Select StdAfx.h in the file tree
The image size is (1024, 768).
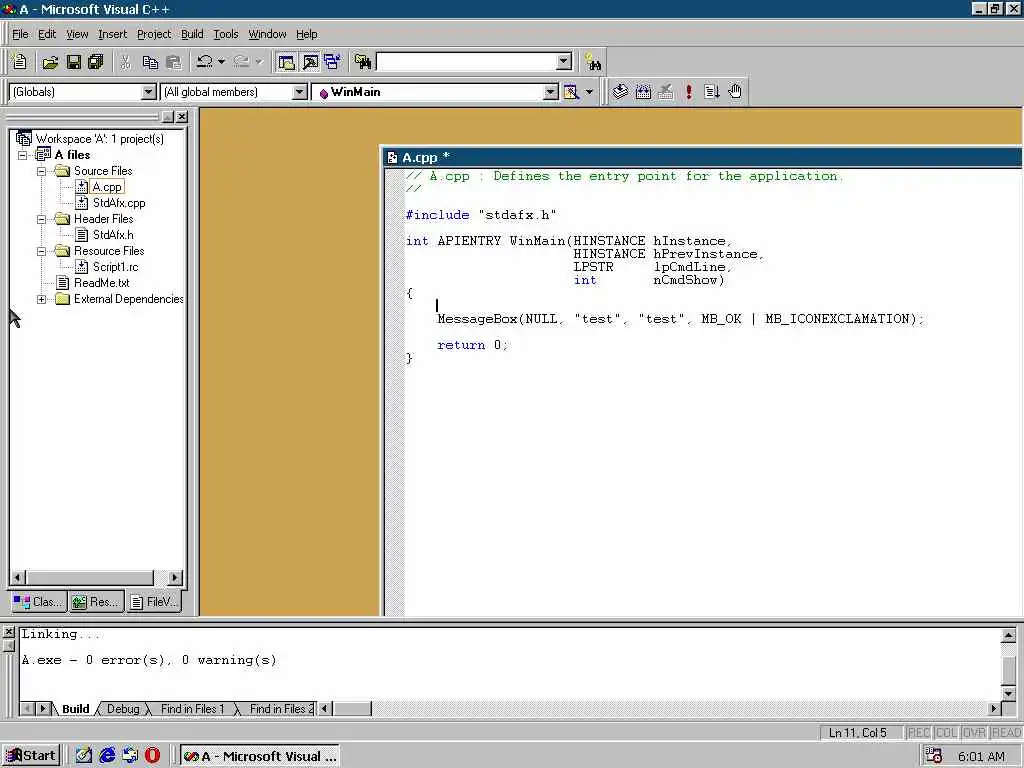pyautogui.click(x=113, y=235)
